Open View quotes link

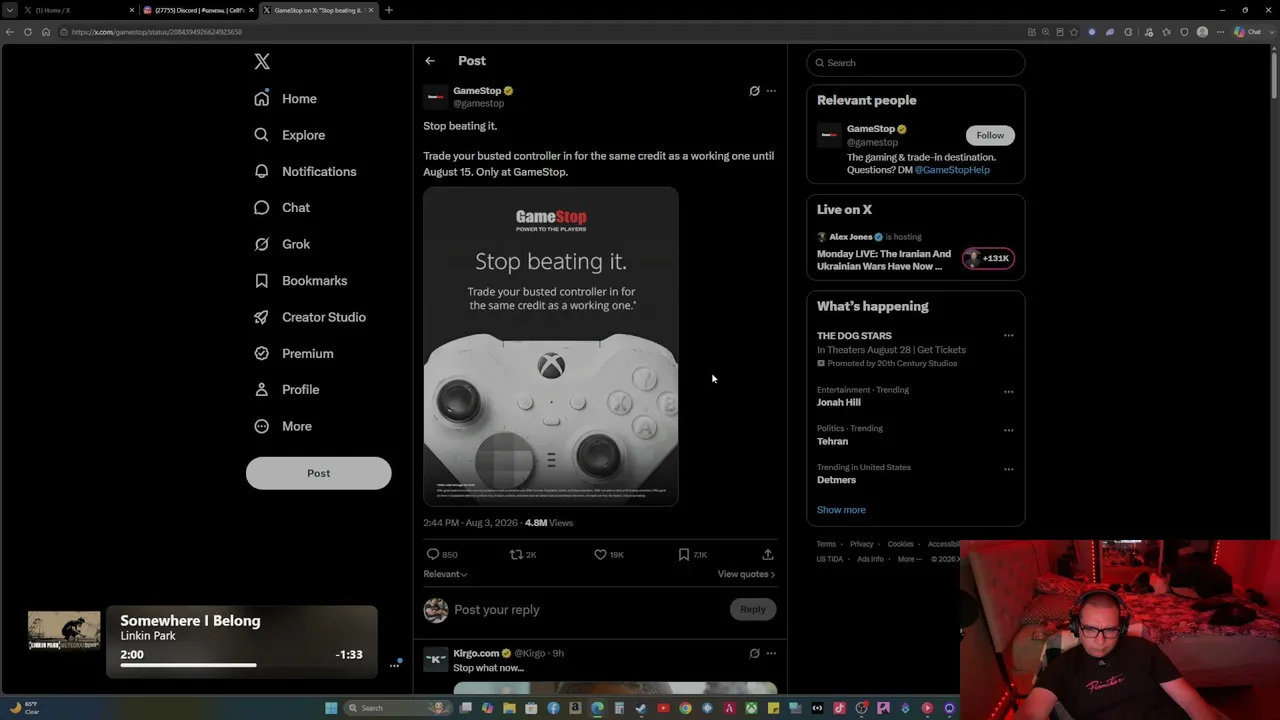[x=746, y=574]
